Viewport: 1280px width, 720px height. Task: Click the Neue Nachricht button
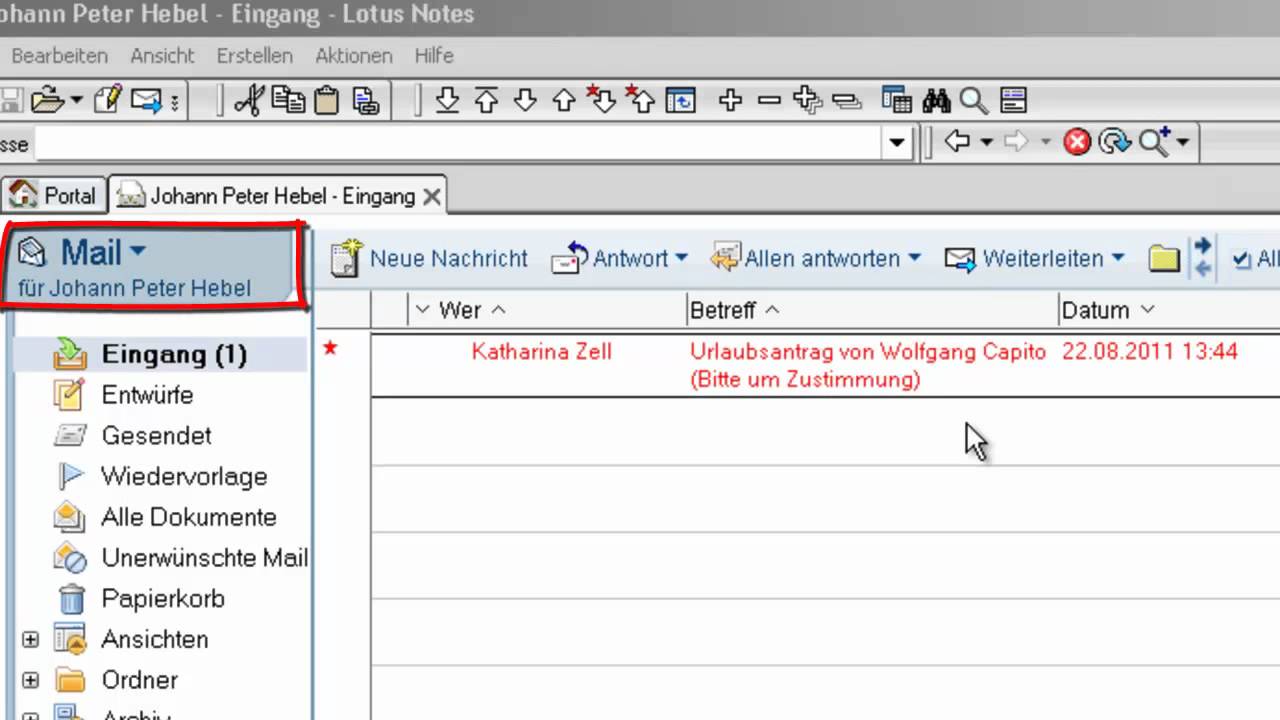(x=429, y=259)
